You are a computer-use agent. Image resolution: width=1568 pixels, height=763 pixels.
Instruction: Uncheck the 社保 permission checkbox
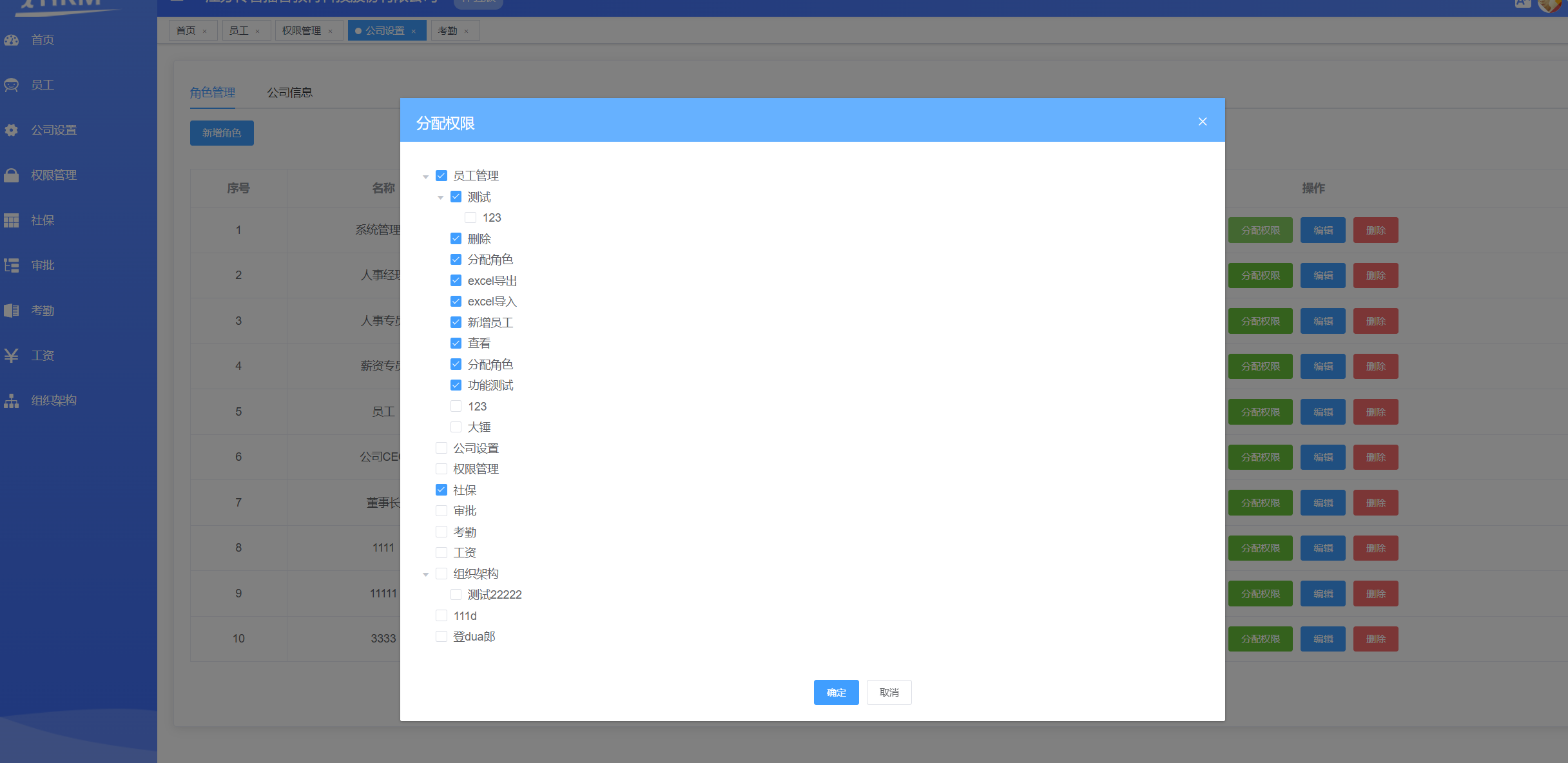[x=441, y=490]
